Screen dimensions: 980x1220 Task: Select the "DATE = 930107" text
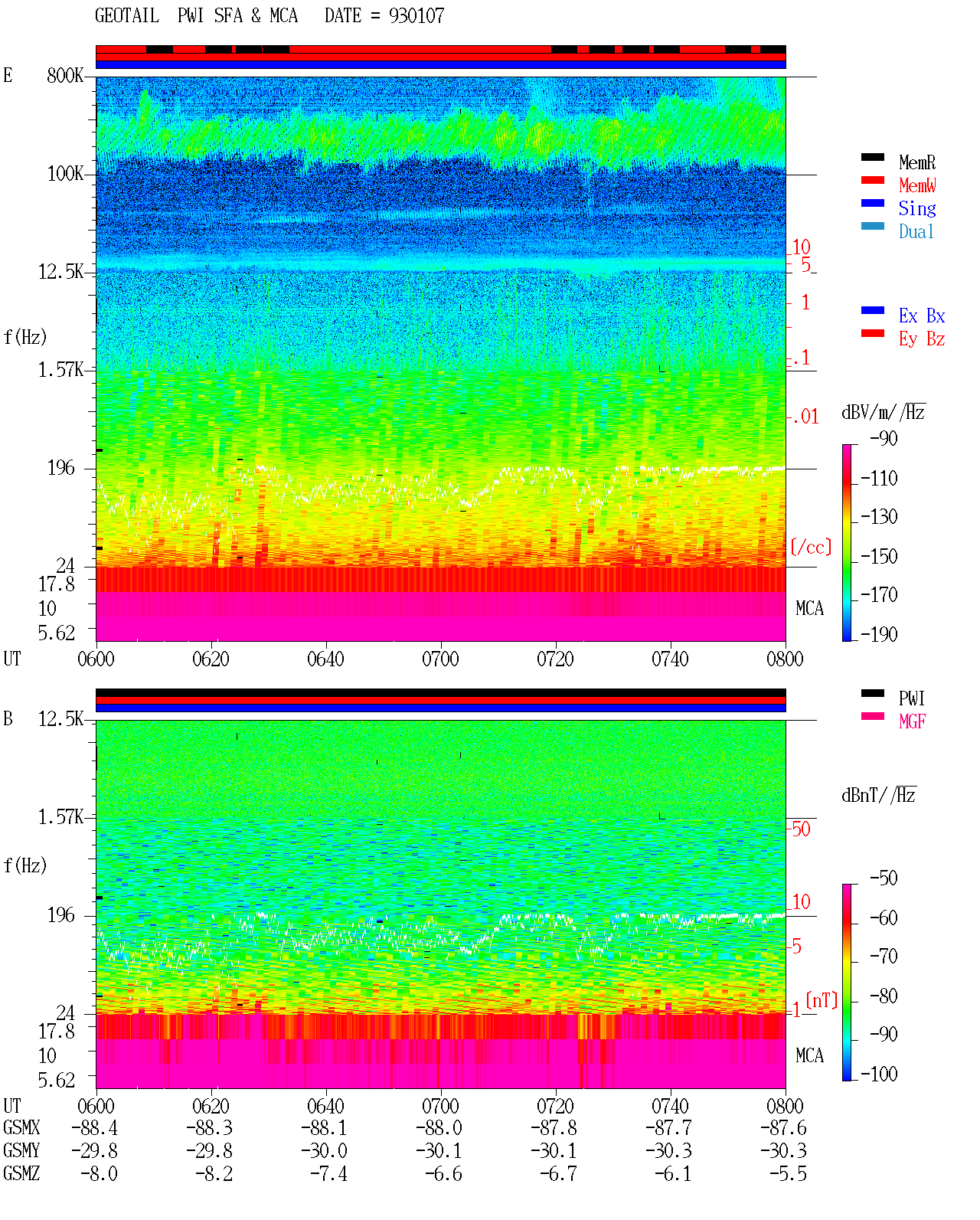pyautogui.click(x=384, y=16)
